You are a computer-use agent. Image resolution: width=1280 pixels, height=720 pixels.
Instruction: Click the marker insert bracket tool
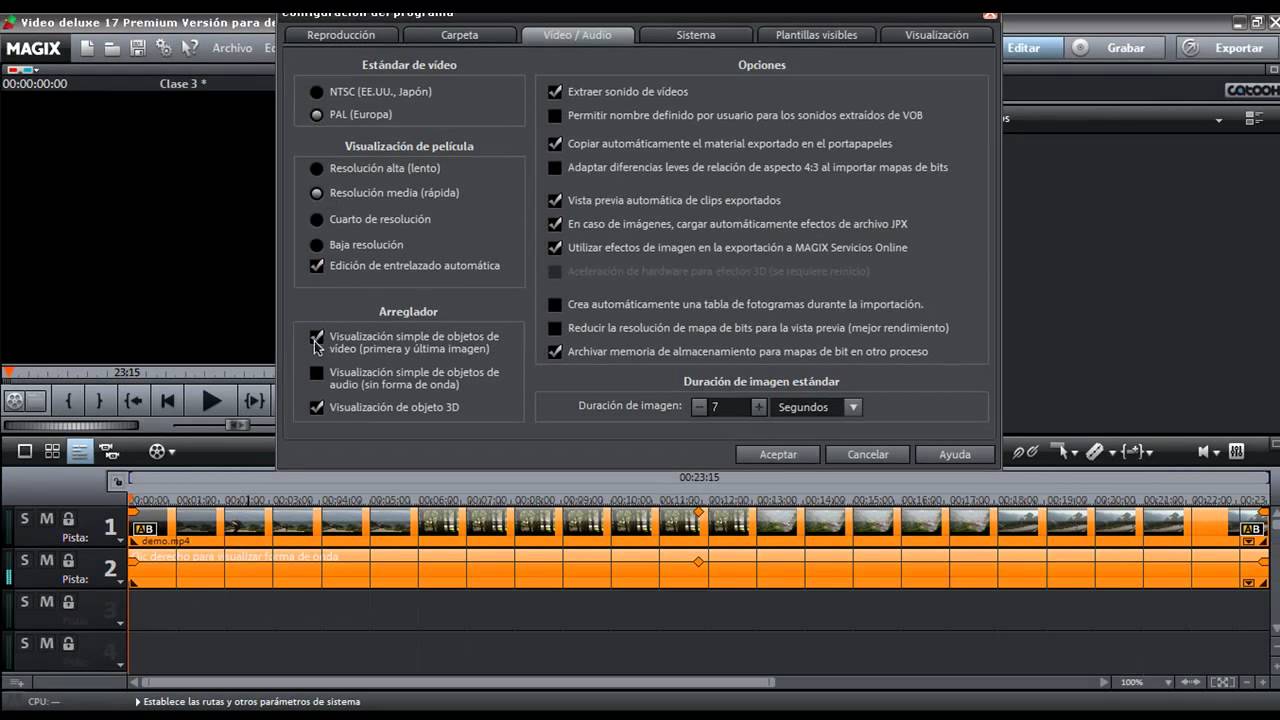click(x=1131, y=452)
